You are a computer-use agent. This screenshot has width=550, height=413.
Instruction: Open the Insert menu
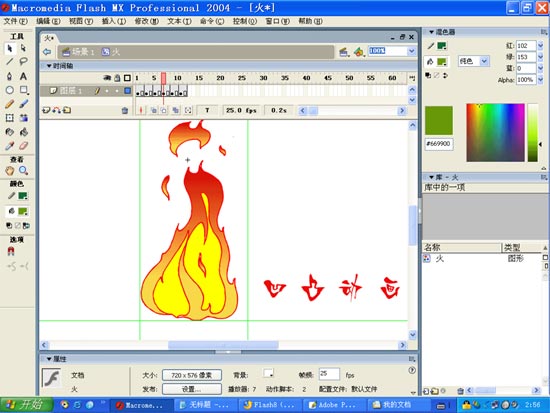click(x=114, y=21)
